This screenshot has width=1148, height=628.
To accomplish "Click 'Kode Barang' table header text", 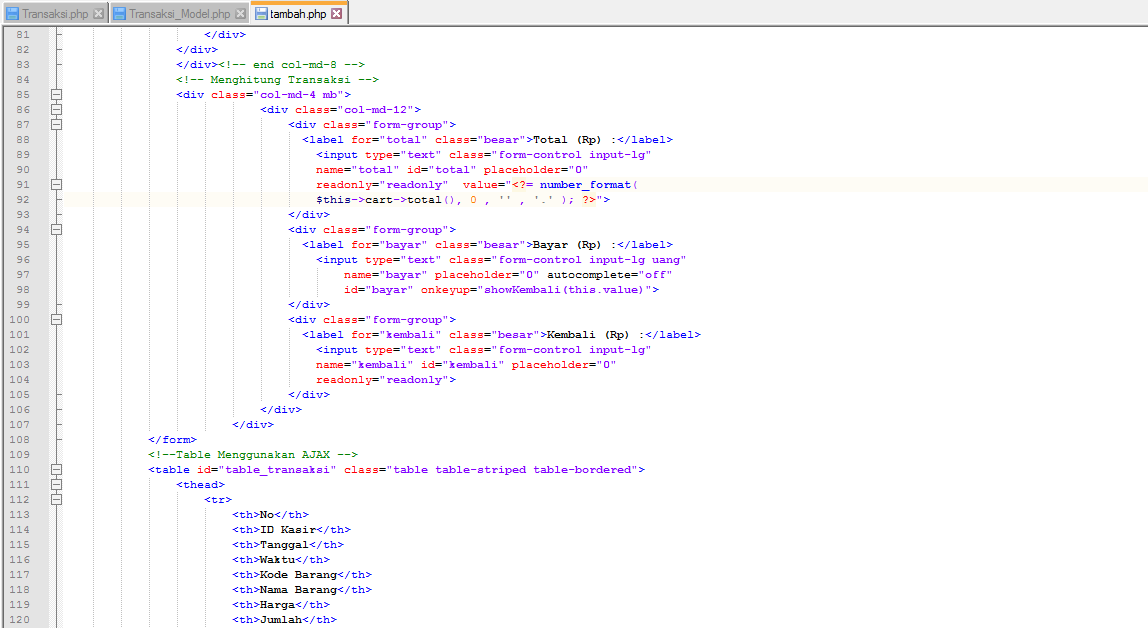I will (299, 575).
